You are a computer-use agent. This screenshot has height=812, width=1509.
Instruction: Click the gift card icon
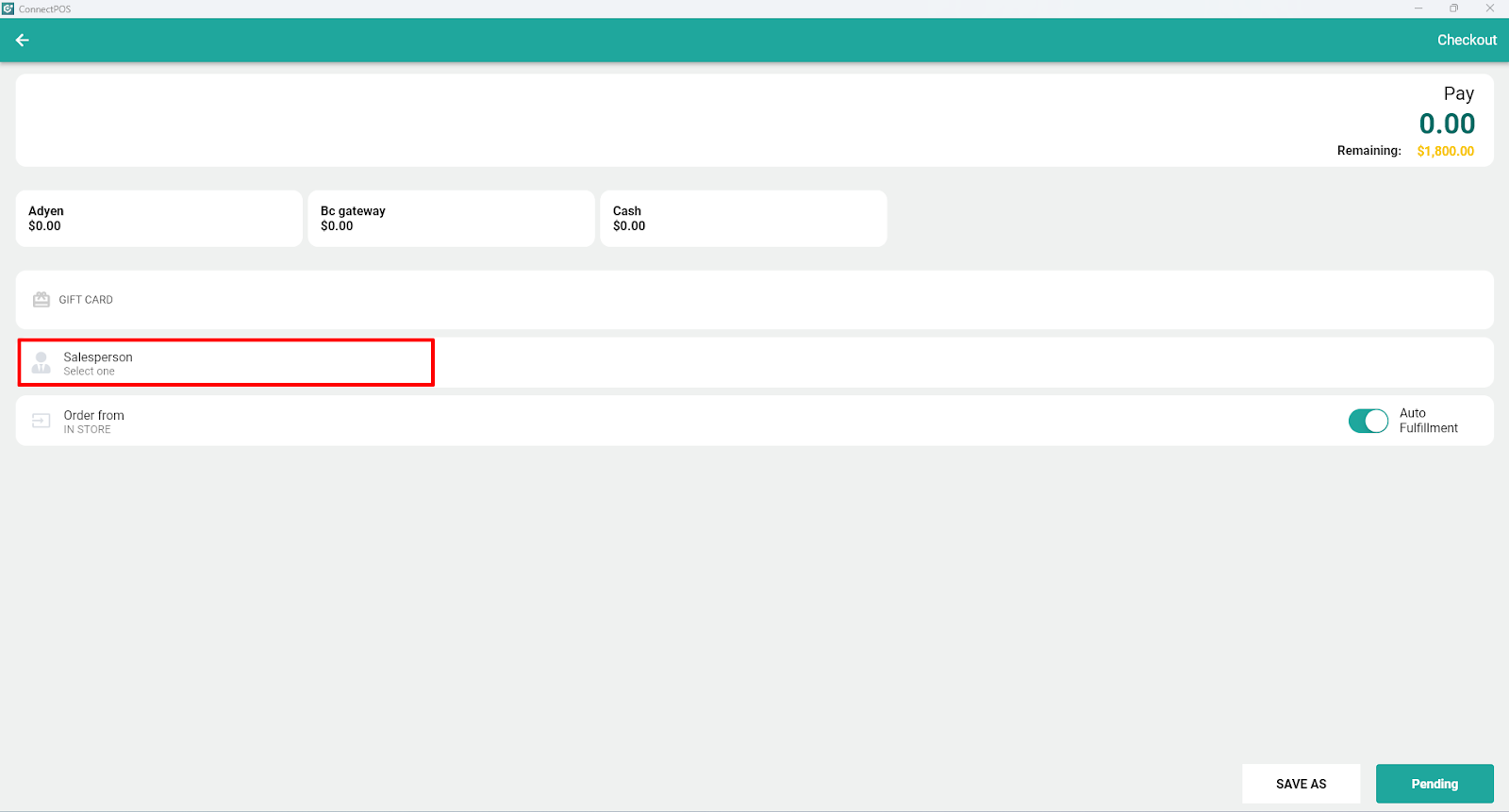(x=41, y=299)
